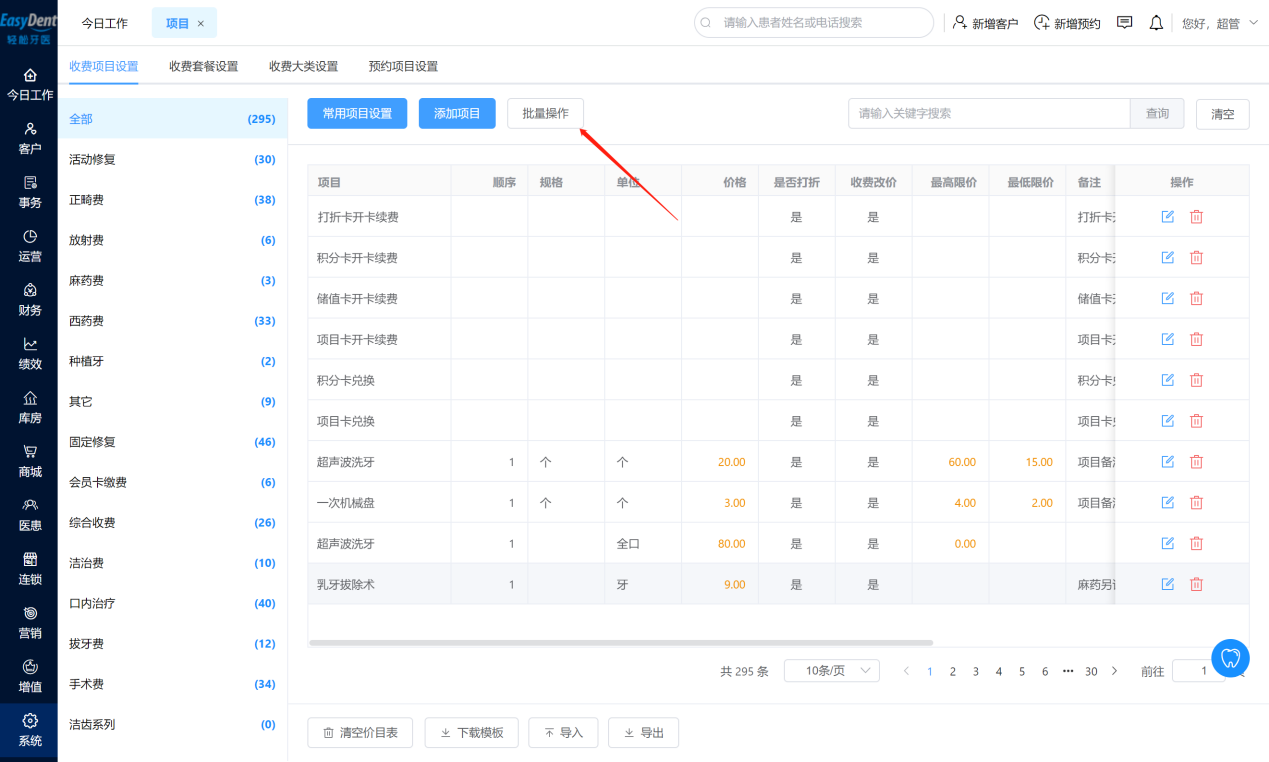Open the notification bell

pyautogui.click(x=1156, y=22)
